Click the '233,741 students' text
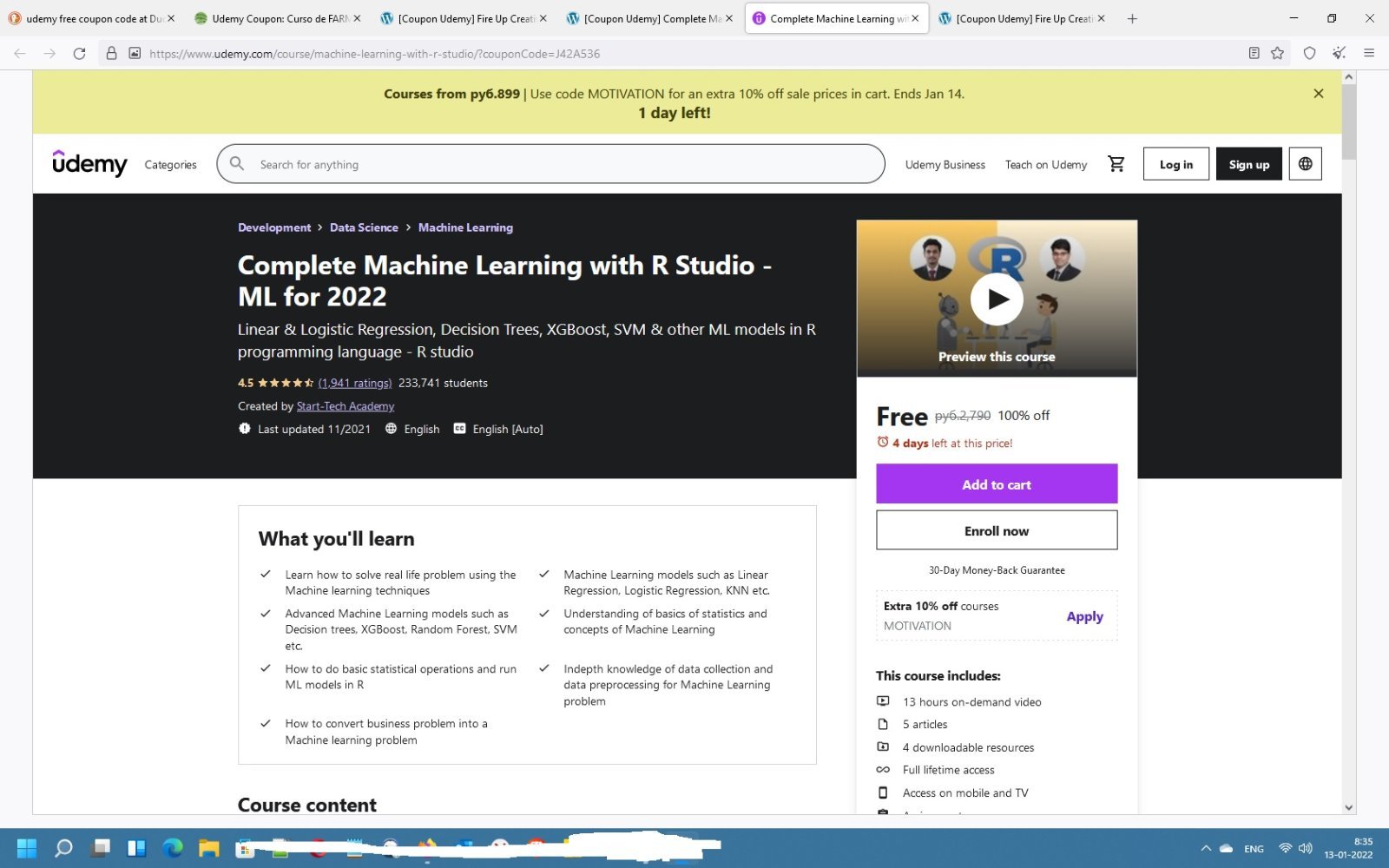Image resolution: width=1389 pixels, height=868 pixels. pos(443,383)
